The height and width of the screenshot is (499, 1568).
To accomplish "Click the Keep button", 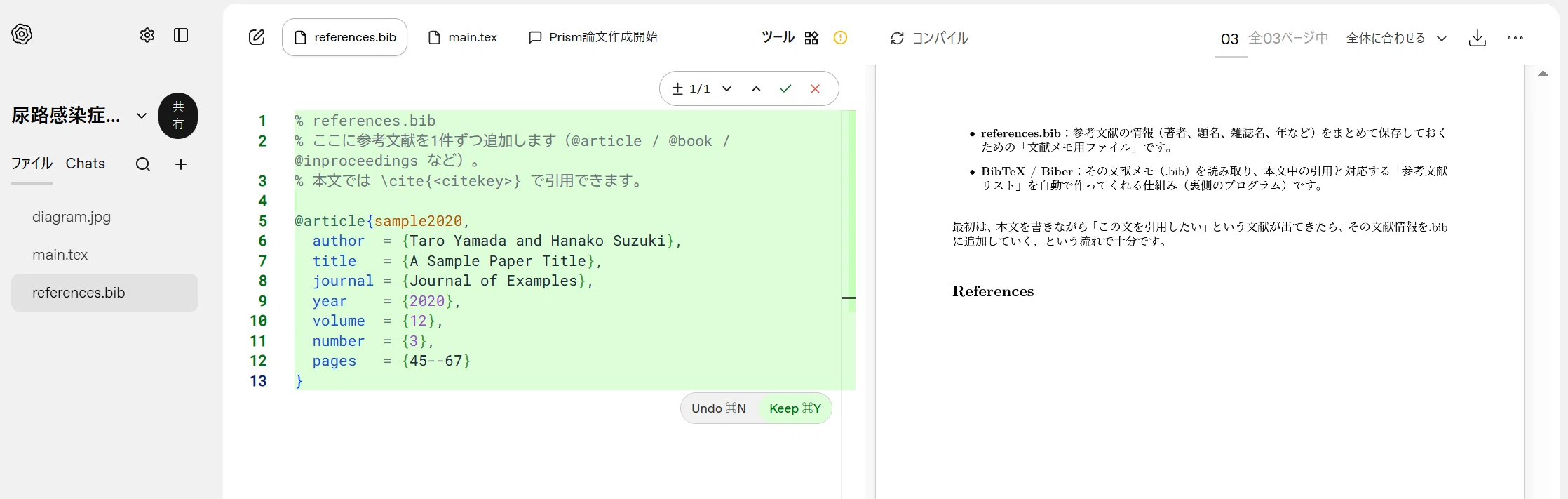I will coord(795,408).
